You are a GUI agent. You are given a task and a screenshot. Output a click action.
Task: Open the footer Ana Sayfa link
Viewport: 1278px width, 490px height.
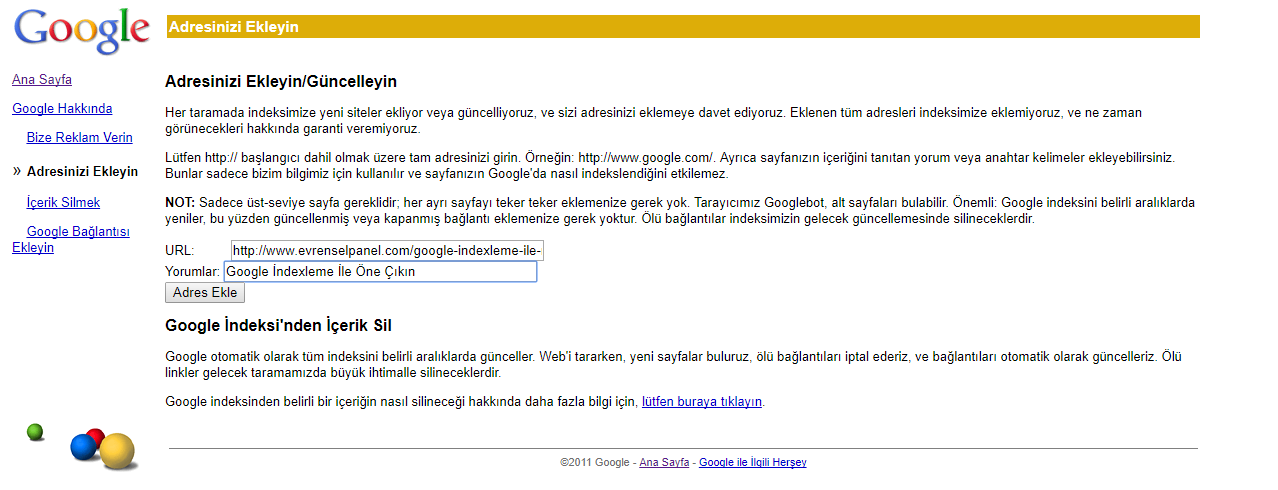click(664, 462)
